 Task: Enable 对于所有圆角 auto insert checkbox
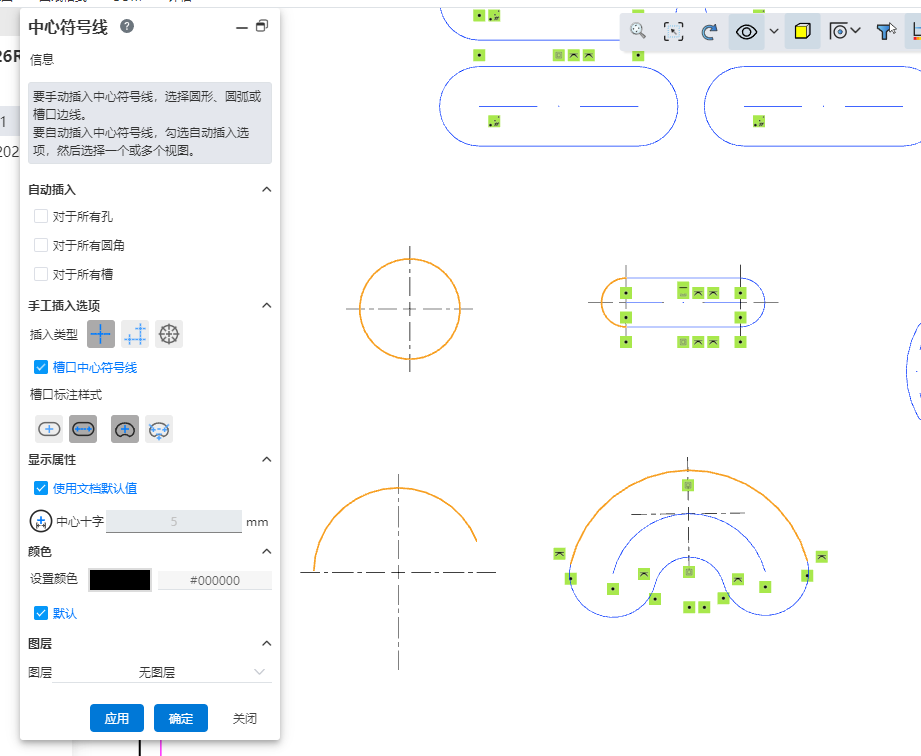pyautogui.click(x=41, y=245)
